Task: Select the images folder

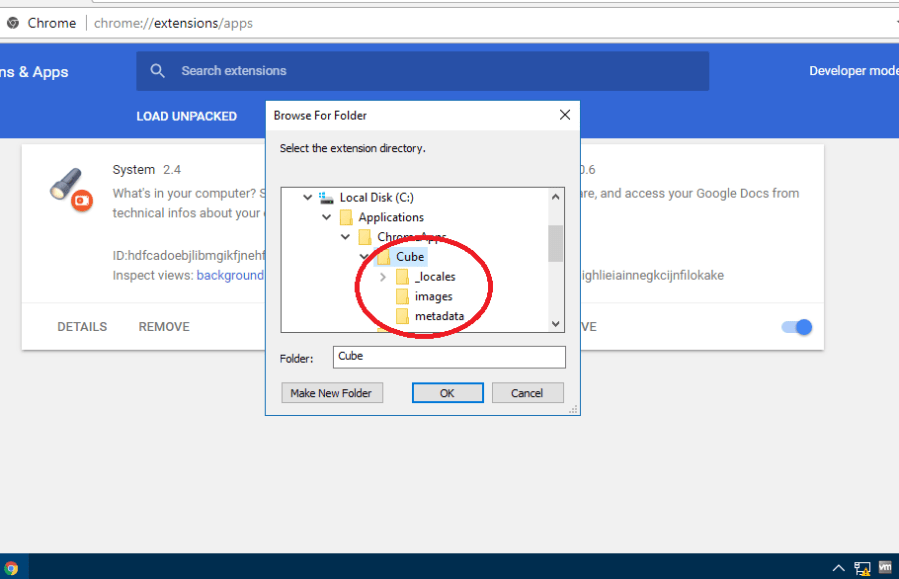Action: [433, 297]
